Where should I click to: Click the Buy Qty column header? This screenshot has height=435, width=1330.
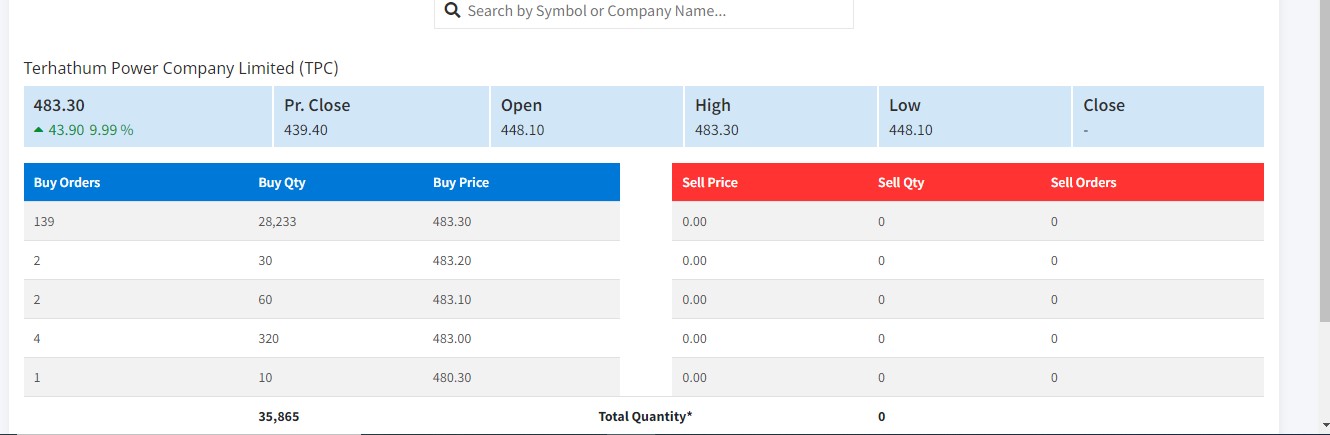[282, 183]
